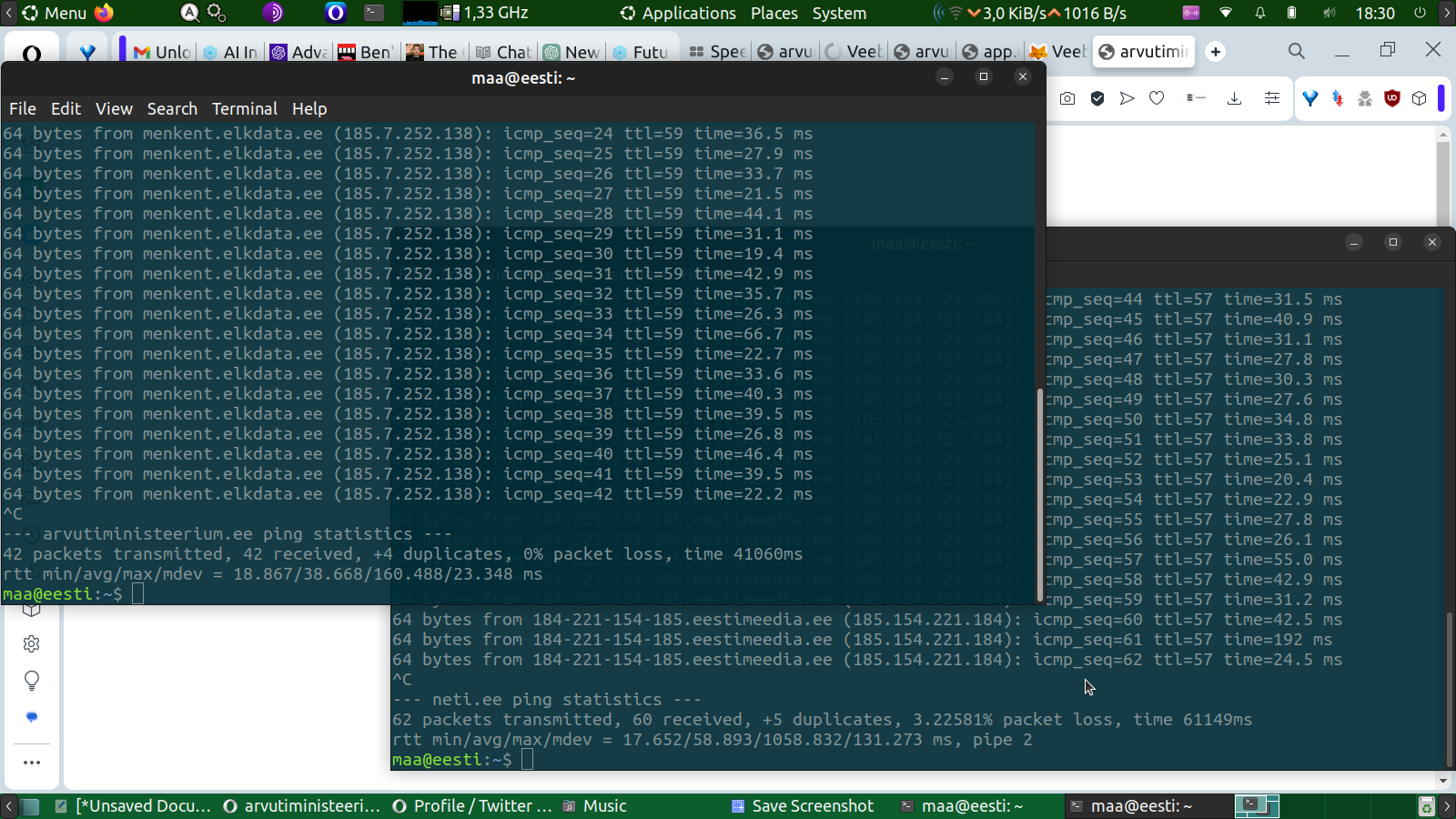1456x819 pixels.
Task: Open the System menu
Action: [x=839, y=13]
